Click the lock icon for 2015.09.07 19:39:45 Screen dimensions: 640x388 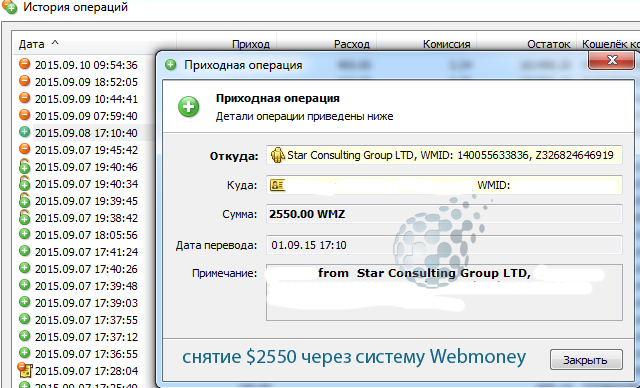pos(24,200)
